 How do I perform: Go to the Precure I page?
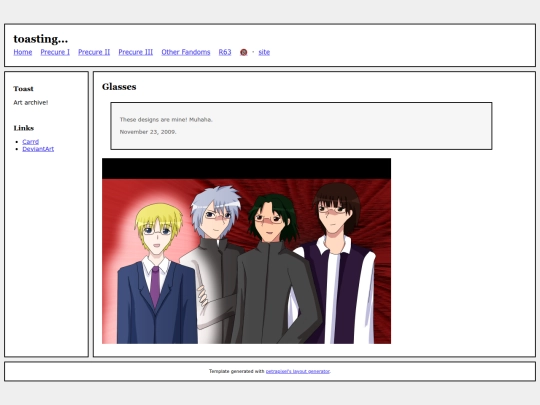[55, 52]
